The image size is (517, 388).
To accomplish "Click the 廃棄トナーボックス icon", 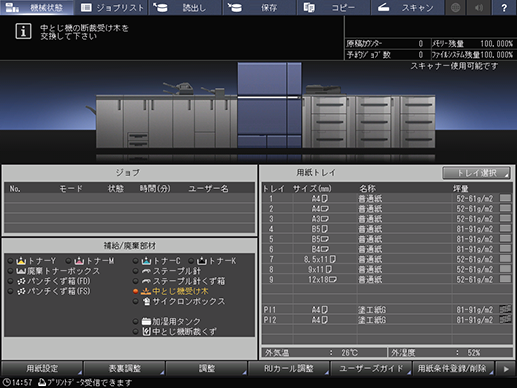I will click(x=21, y=271).
